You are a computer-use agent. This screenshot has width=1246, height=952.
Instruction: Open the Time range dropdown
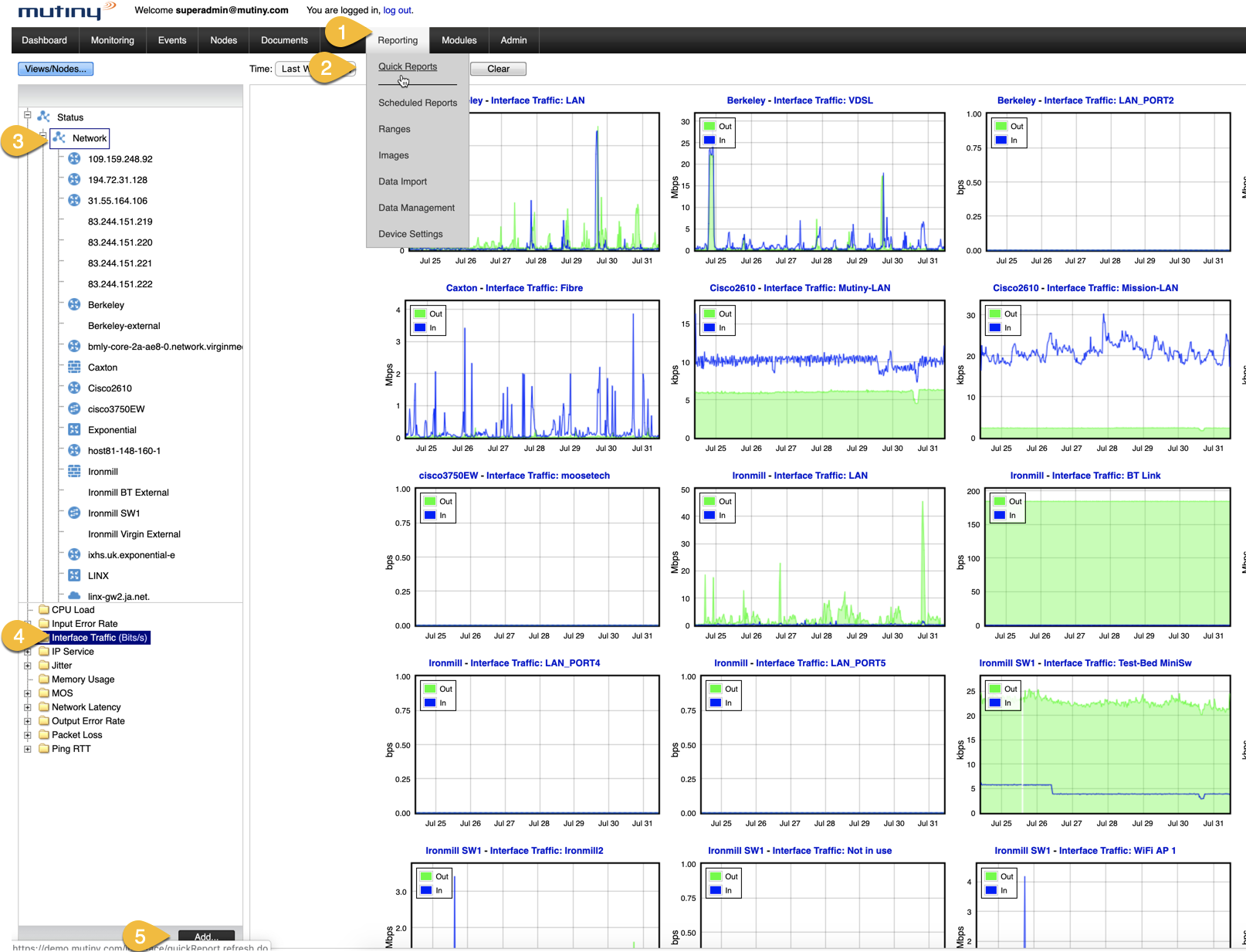tap(315, 69)
